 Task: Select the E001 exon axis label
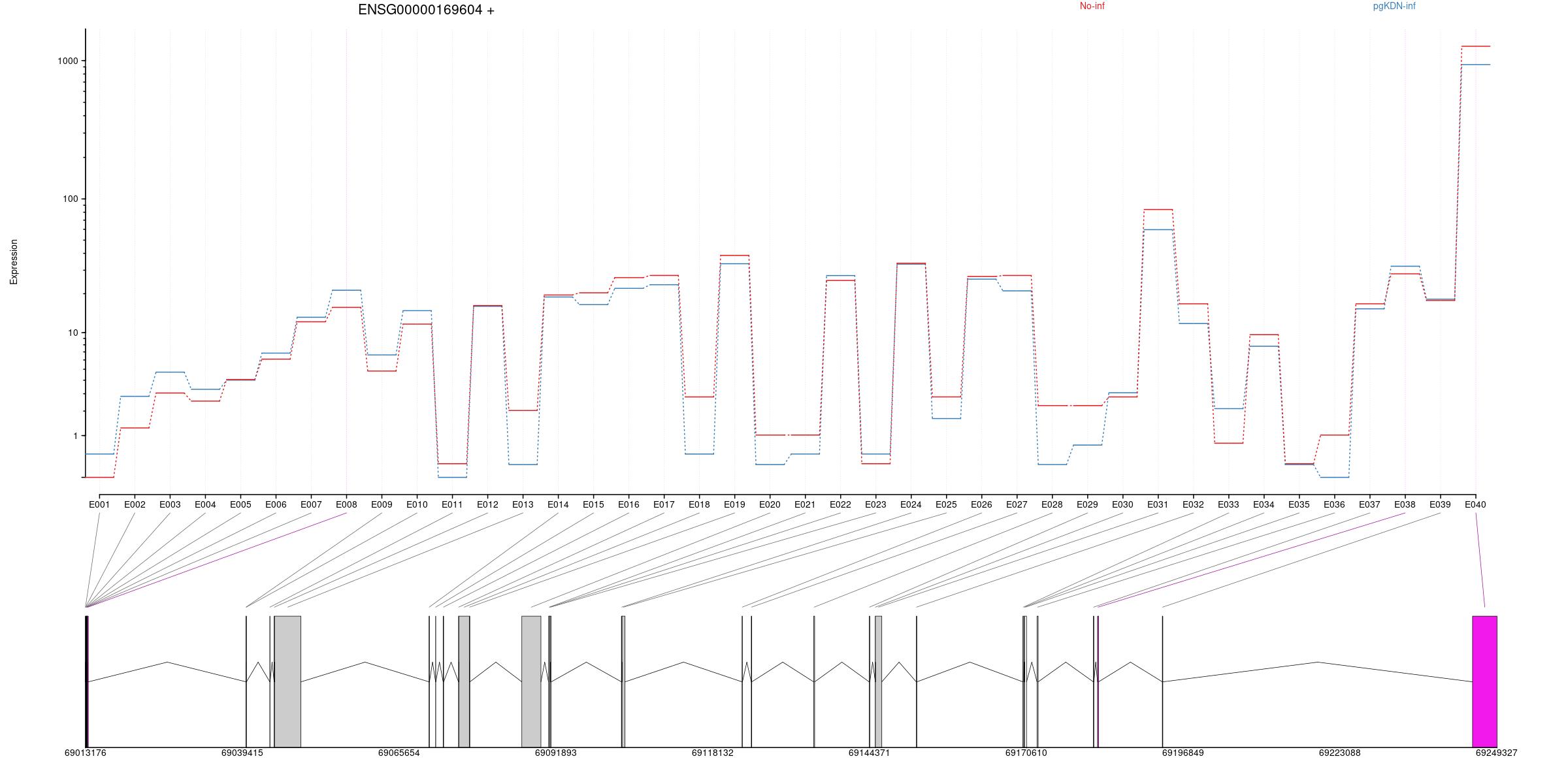(x=99, y=504)
